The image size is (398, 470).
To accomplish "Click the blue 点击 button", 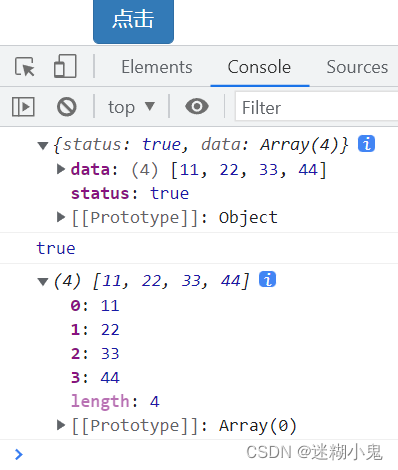I will click(x=133, y=21).
